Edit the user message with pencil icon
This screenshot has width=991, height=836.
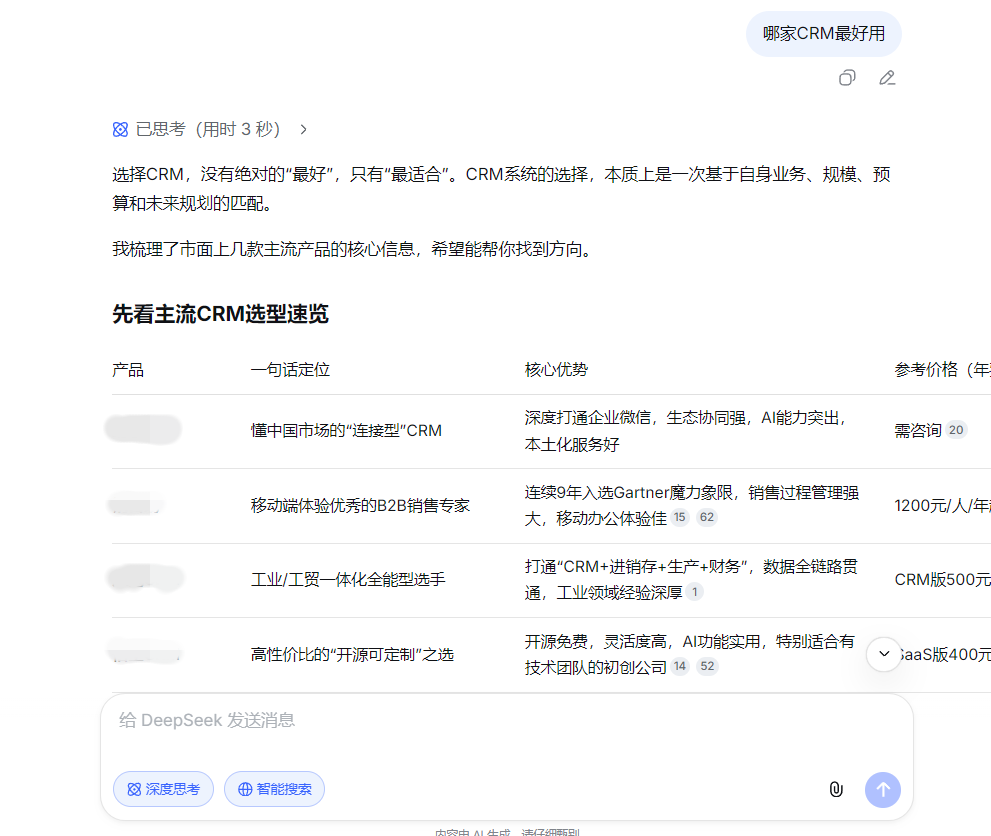887,78
